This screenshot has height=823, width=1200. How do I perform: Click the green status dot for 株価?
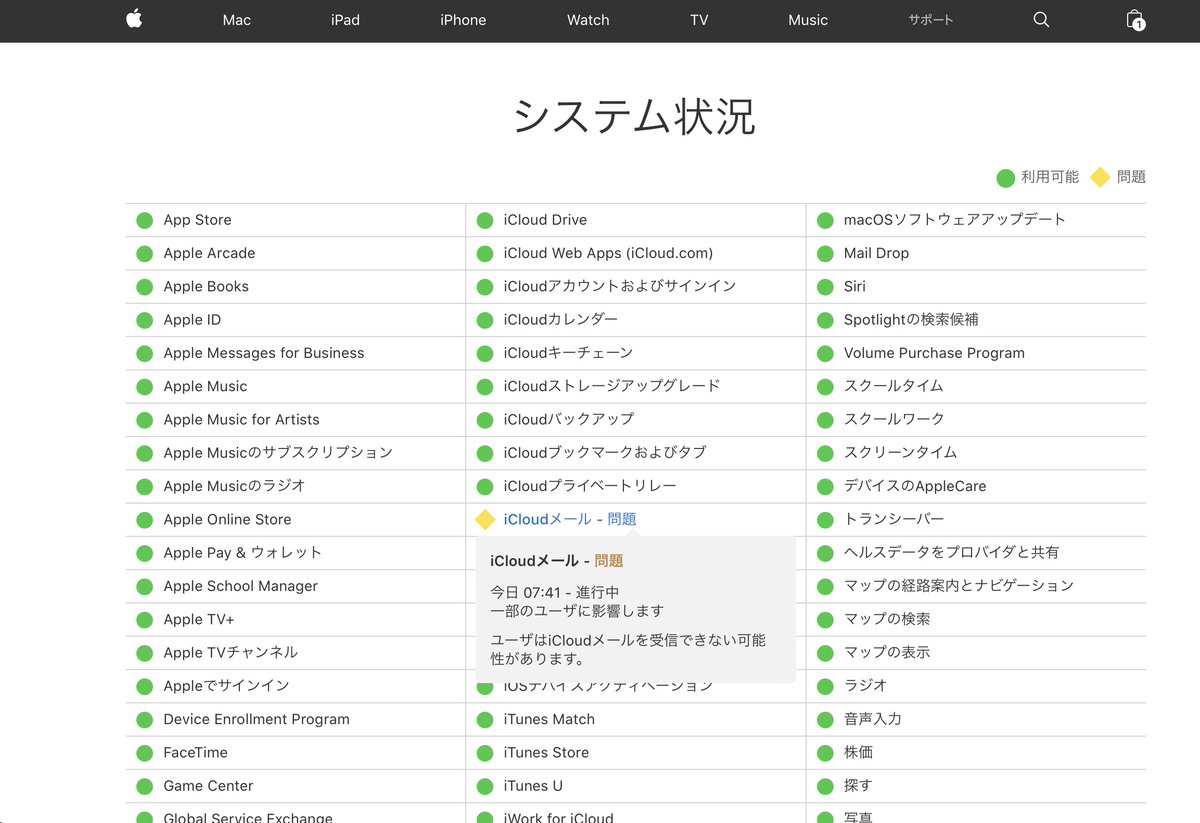[825, 752]
